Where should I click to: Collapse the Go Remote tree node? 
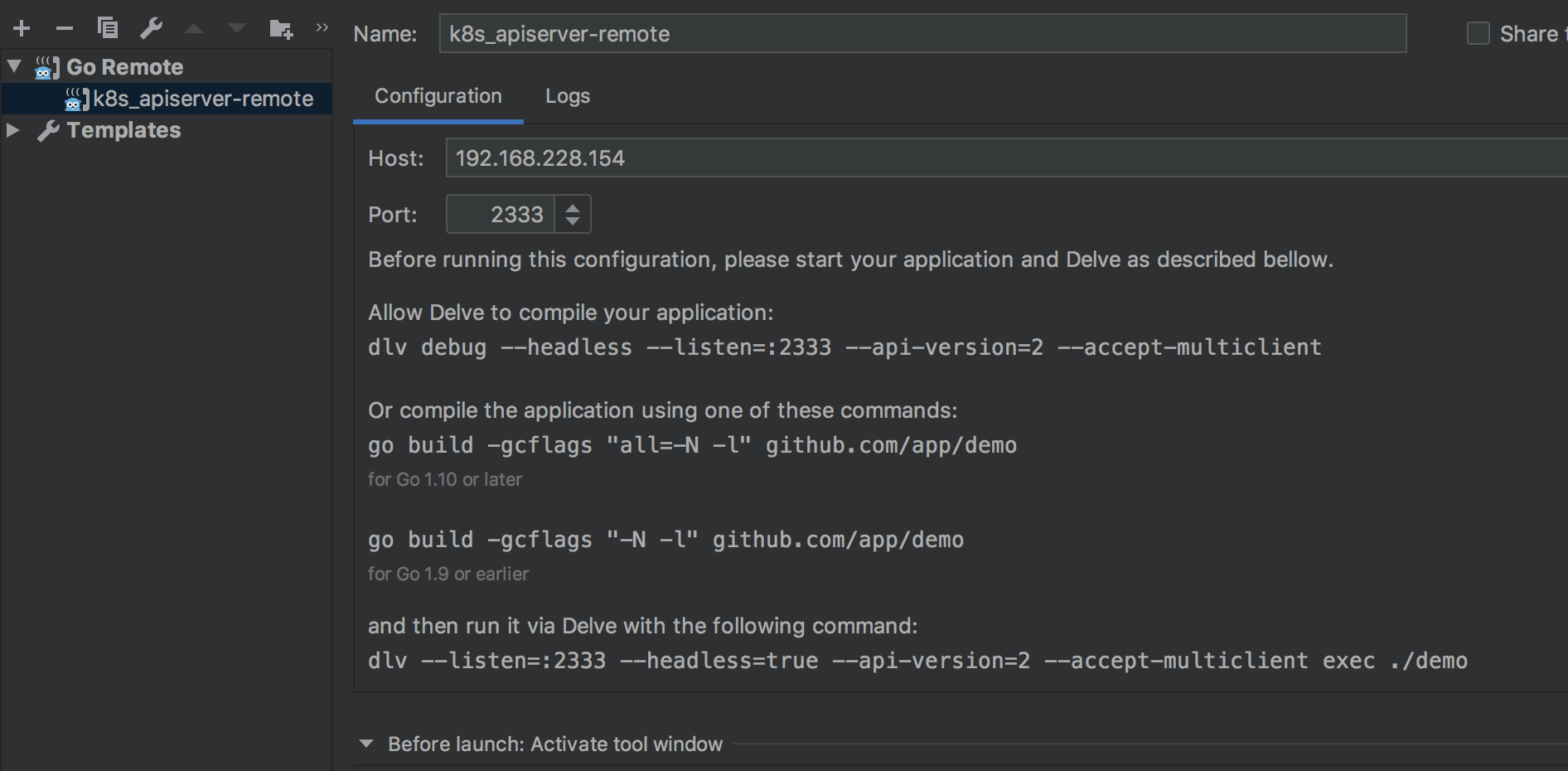pos(14,65)
